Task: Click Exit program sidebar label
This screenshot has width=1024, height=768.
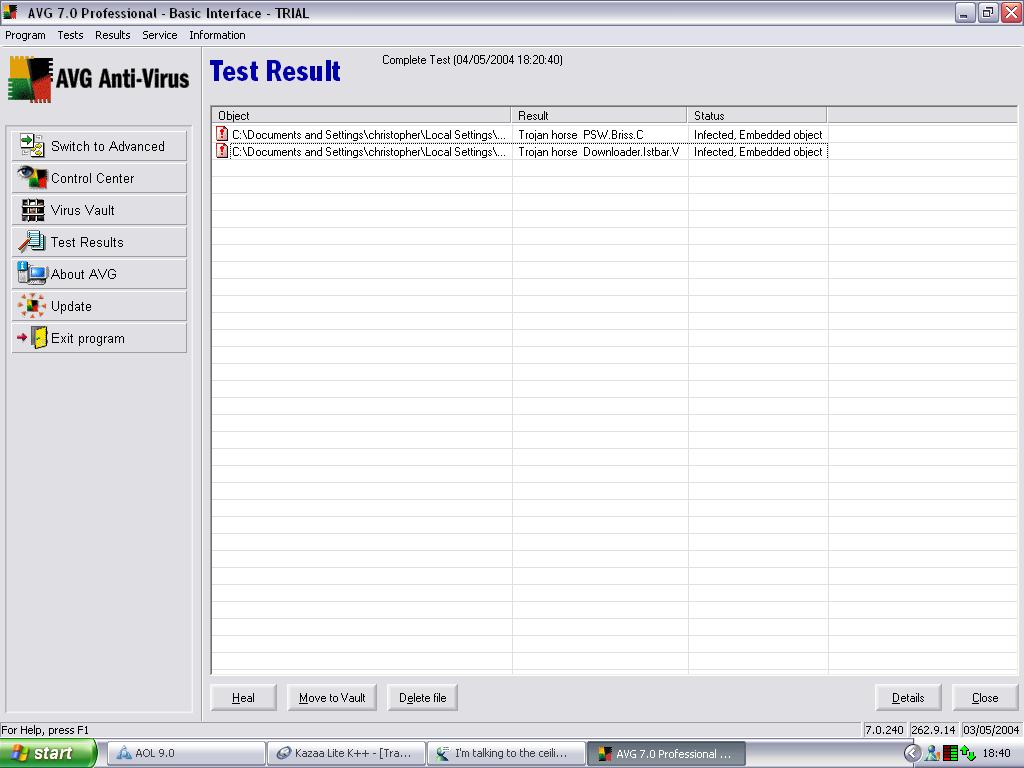Action: tap(88, 338)
